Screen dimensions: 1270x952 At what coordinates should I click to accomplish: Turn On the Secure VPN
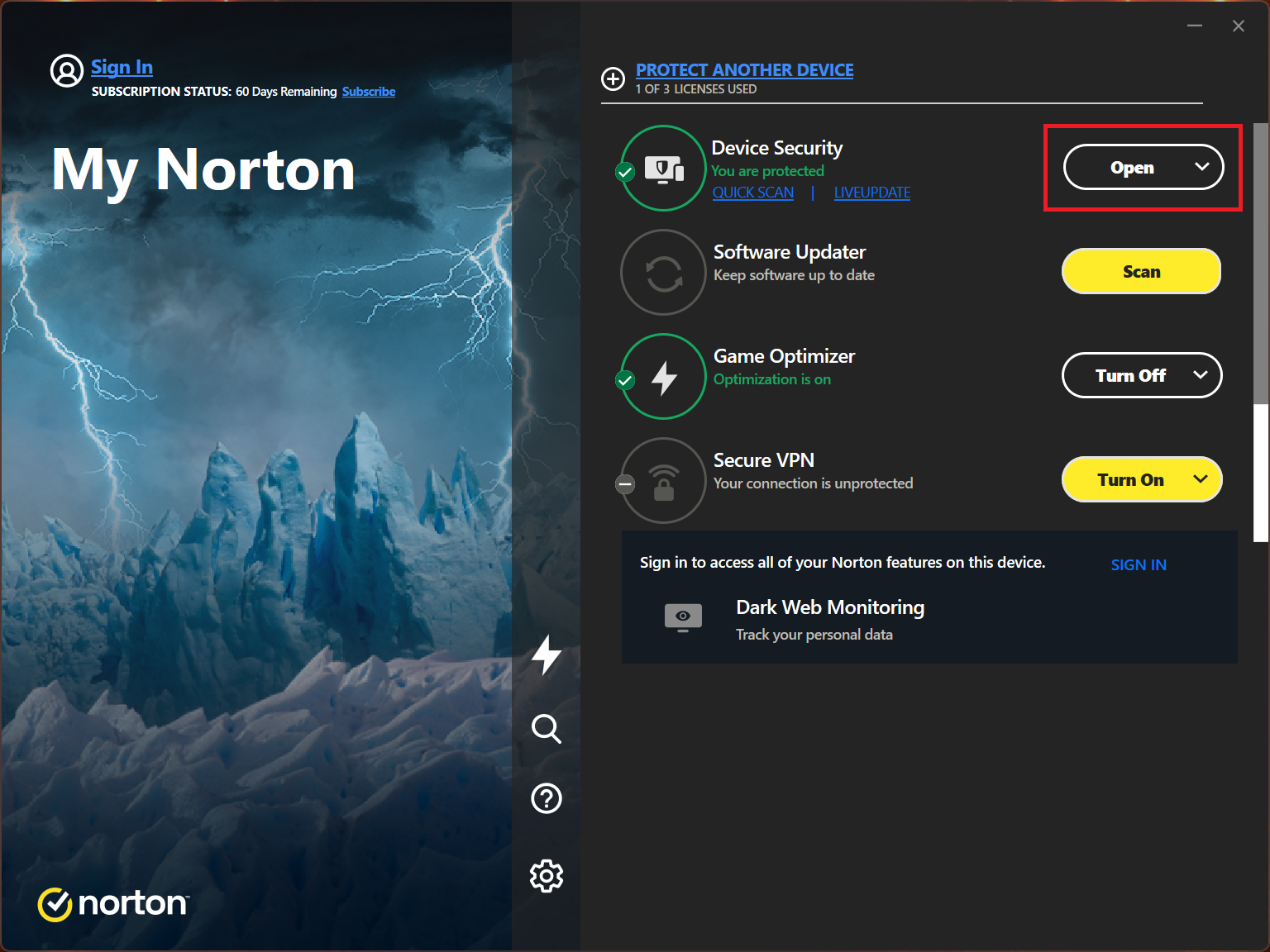[1129, 480]
